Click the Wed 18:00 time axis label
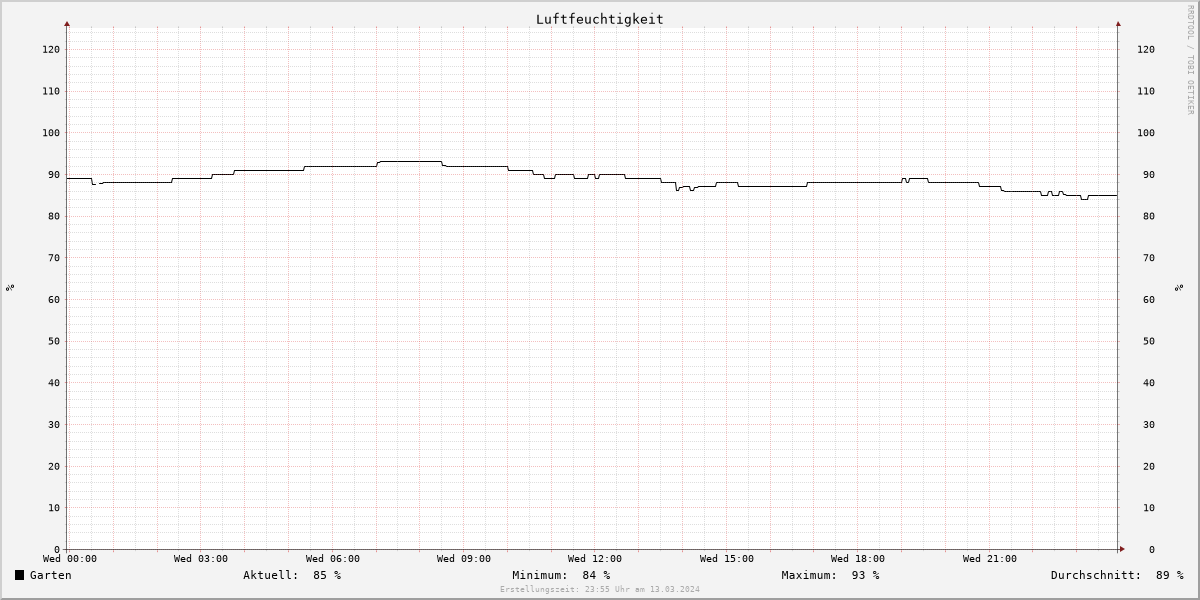The image size is (1200, 600). point(857,559)
